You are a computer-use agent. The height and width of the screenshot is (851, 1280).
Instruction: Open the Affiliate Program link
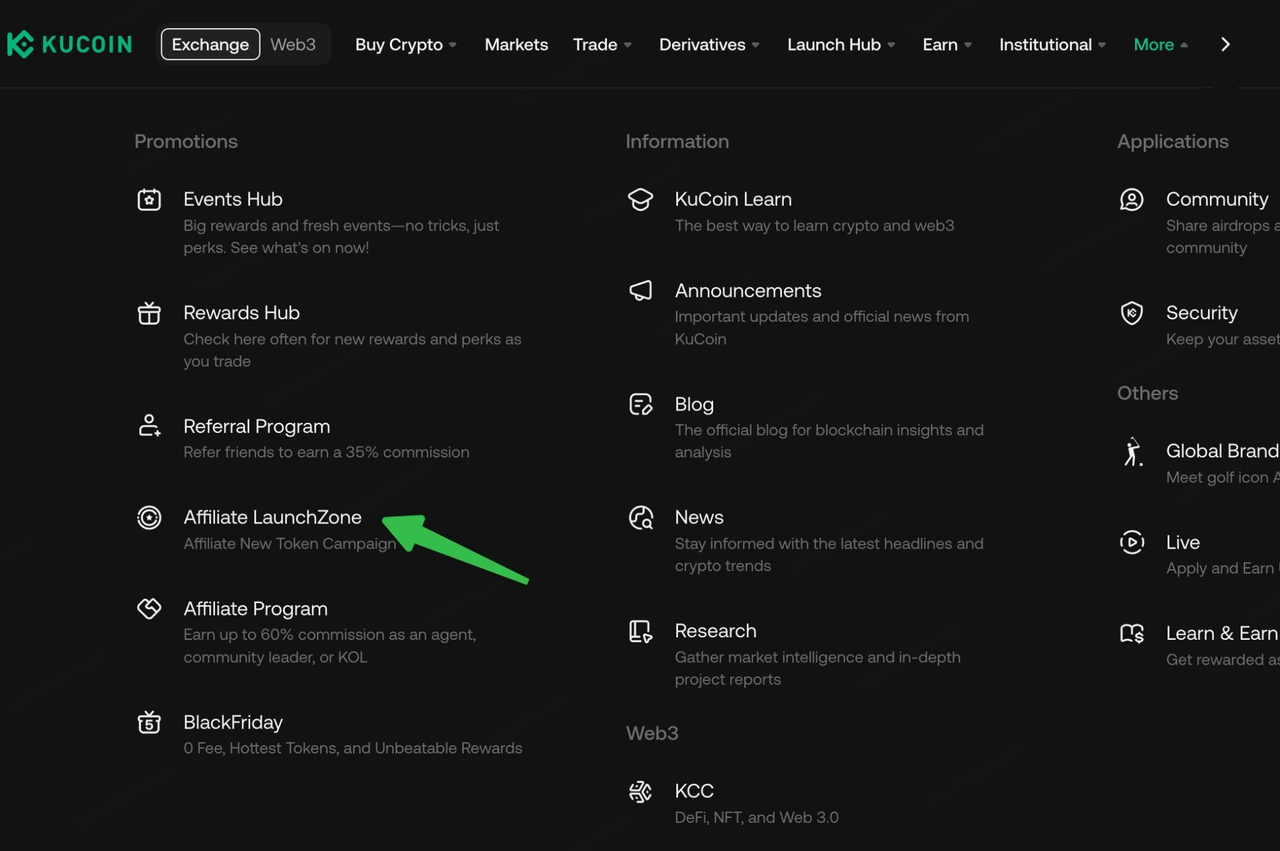tap(255, 609)
